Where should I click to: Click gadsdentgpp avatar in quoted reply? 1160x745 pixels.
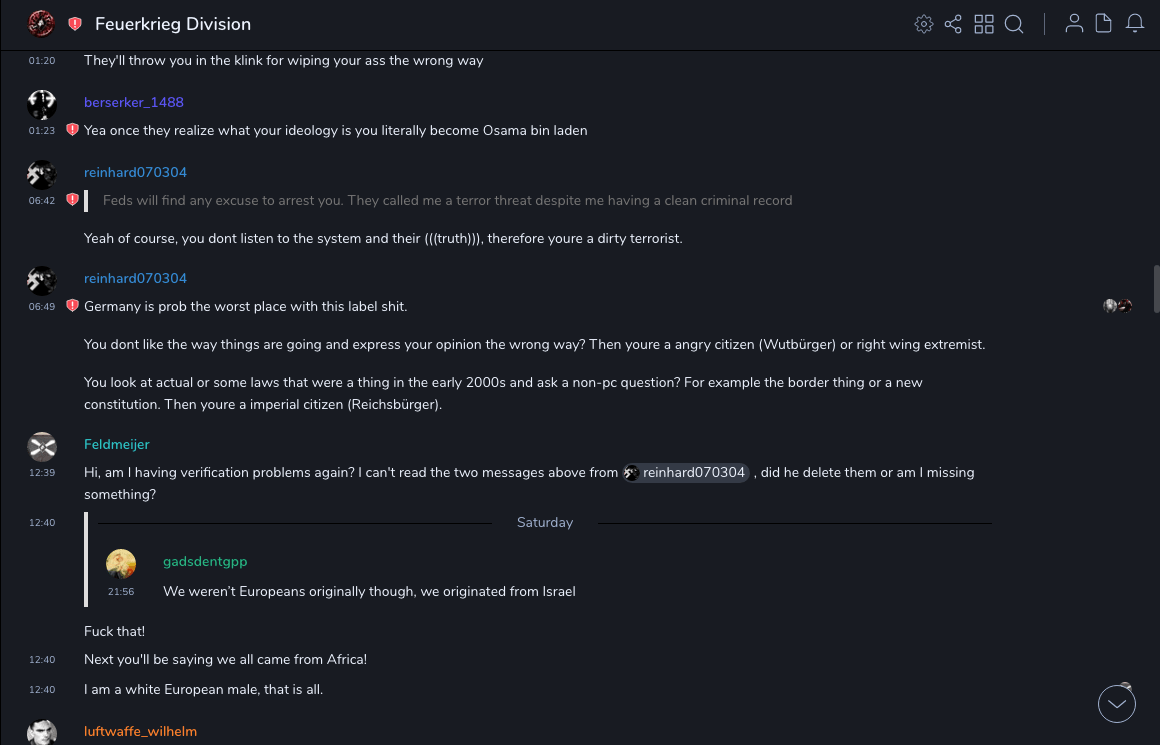121,564
